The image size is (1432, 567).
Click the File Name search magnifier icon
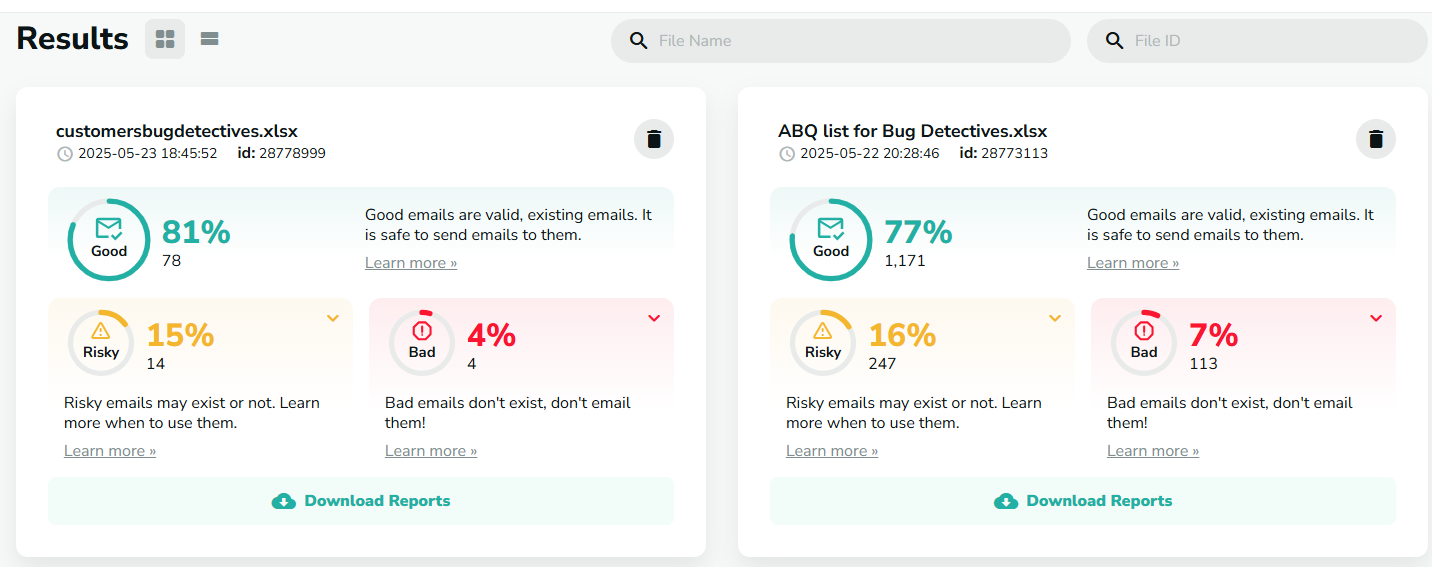coord(638,41)
